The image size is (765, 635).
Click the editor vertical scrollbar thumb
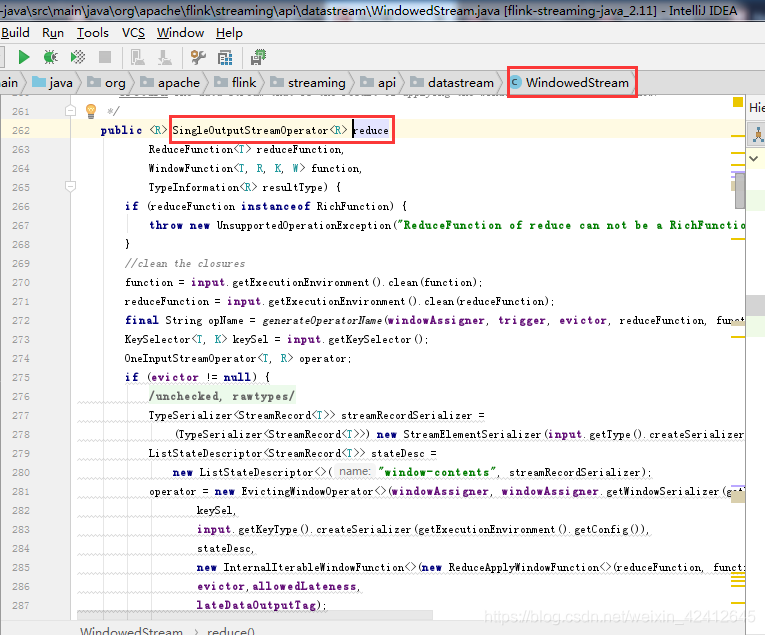point(740,191)
